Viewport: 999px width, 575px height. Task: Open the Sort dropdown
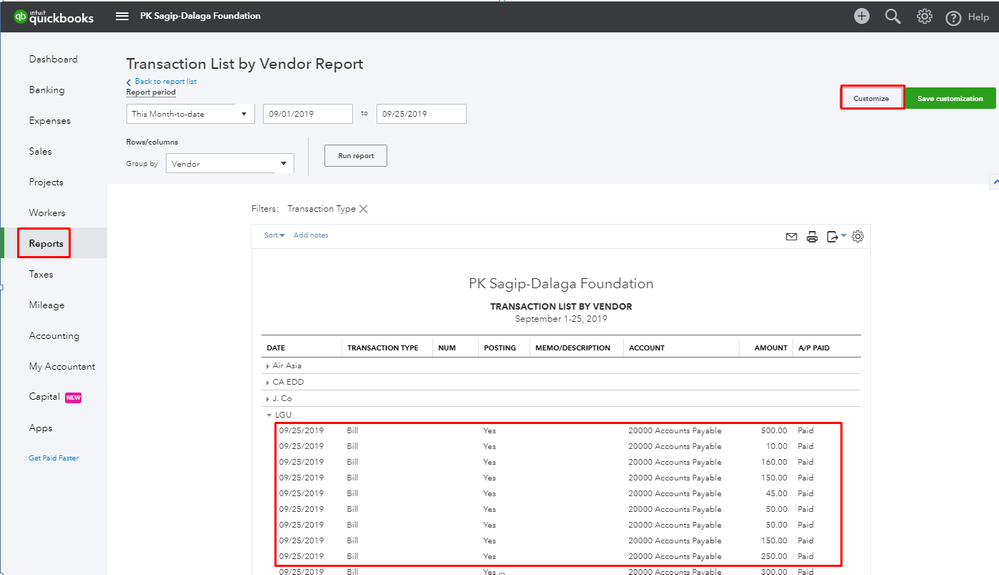click(274, 235)
